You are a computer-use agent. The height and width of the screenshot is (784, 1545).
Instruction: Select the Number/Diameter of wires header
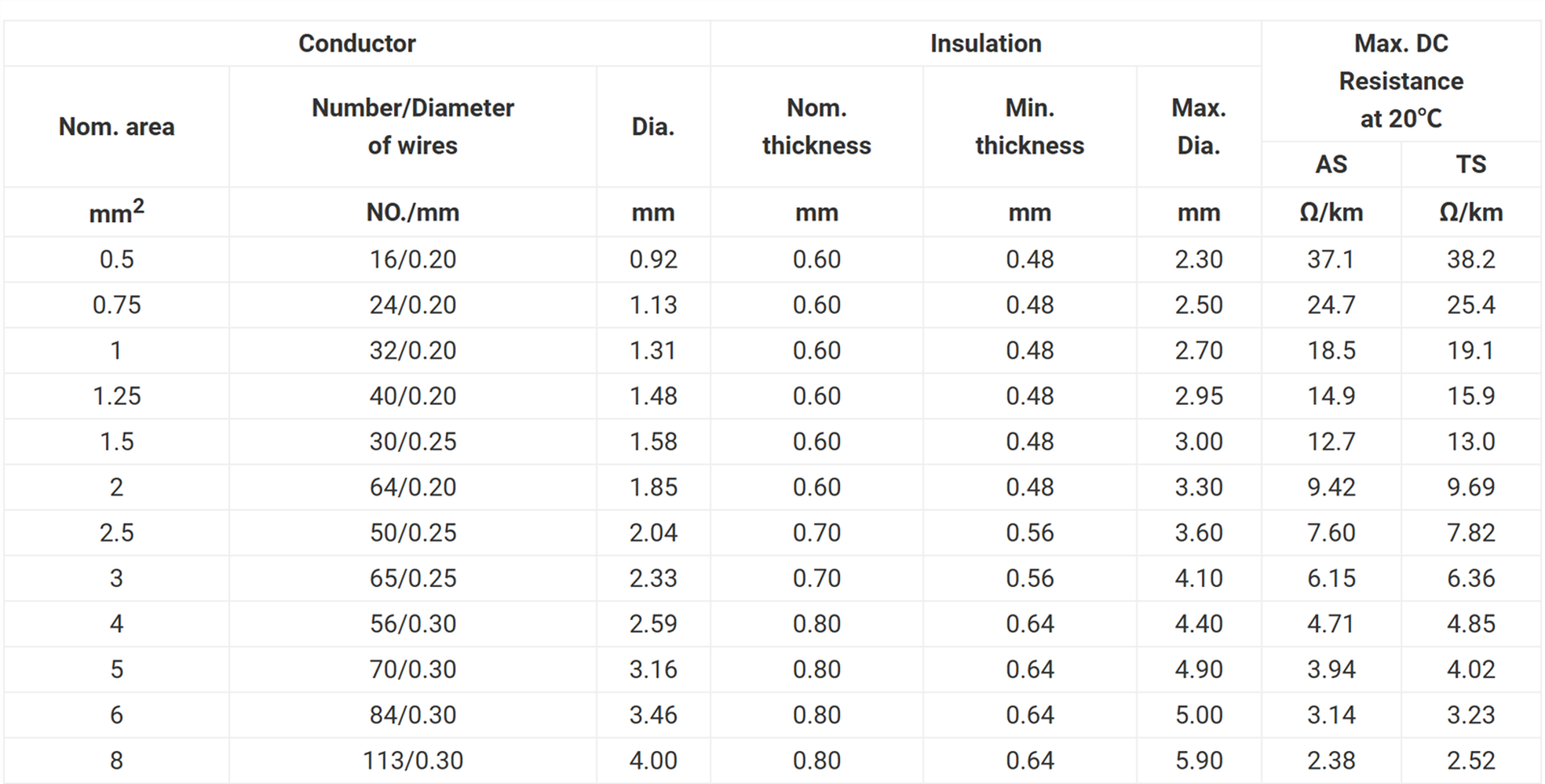click(x=412, y=126)
